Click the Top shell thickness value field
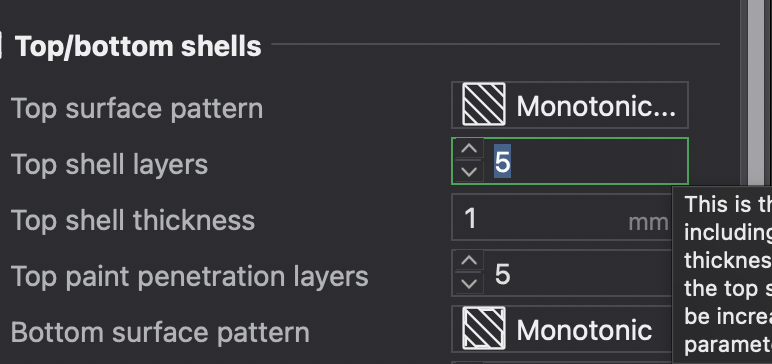The image size is (772, 364). tap(562, 217)
